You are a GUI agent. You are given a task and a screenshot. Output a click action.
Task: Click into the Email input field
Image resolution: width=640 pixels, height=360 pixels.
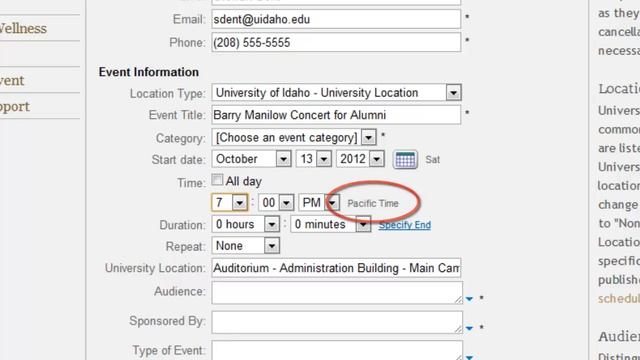pyautogui.click(x=336, y=19)
